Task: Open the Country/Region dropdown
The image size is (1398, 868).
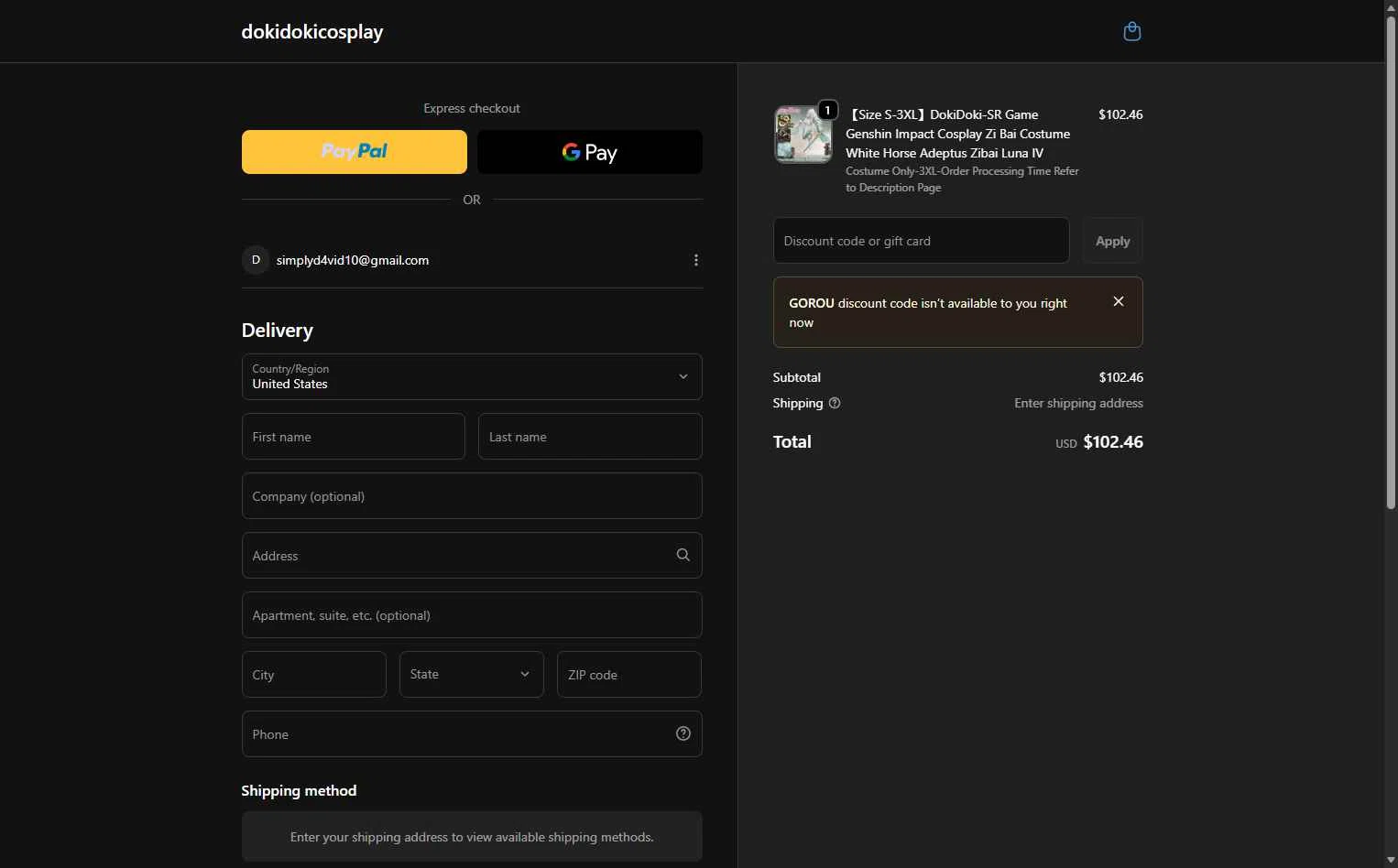Action: (472, 376)
